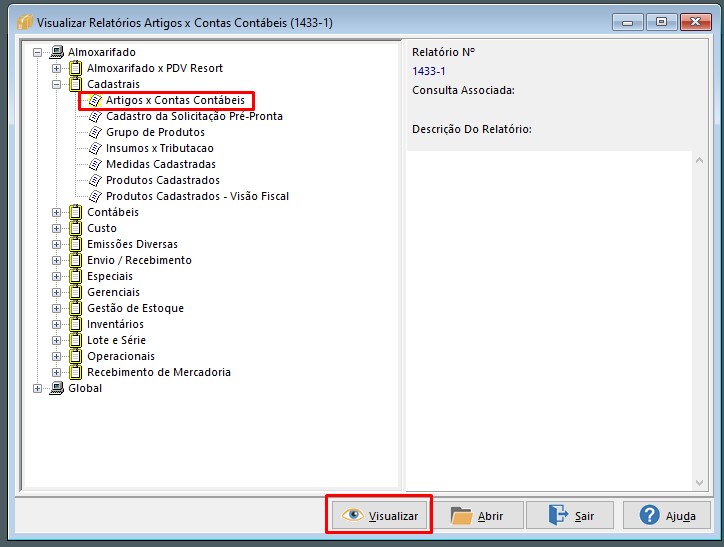Click the Almoxarifado computer icon

[x=56, y=52]
